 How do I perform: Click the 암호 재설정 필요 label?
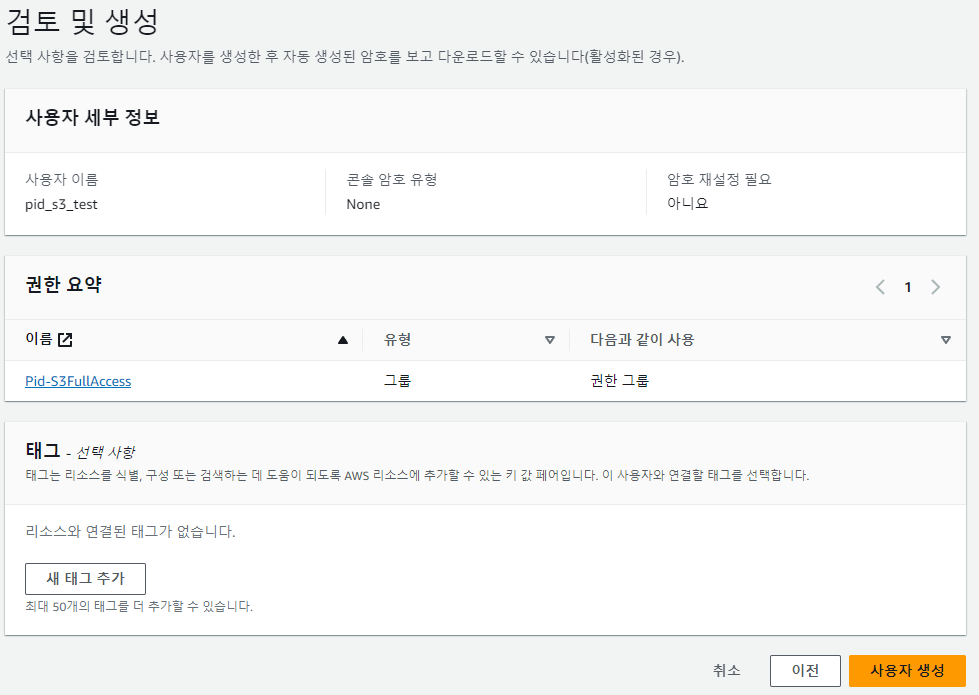click(x=719, y=180)
